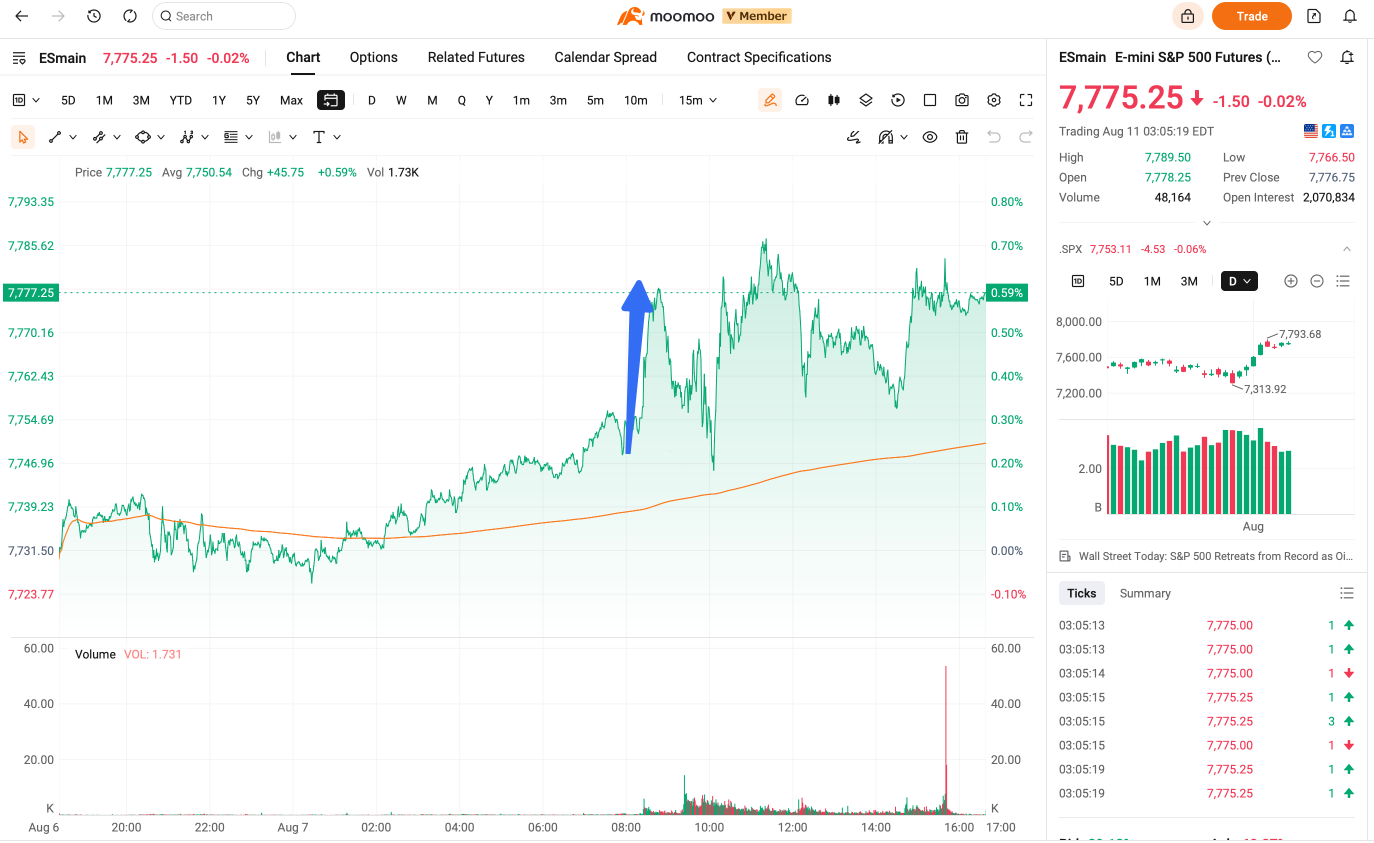Open the 15m interval dropdown
This screenshot has height=843, width=1374.
(x=698, y=100)
